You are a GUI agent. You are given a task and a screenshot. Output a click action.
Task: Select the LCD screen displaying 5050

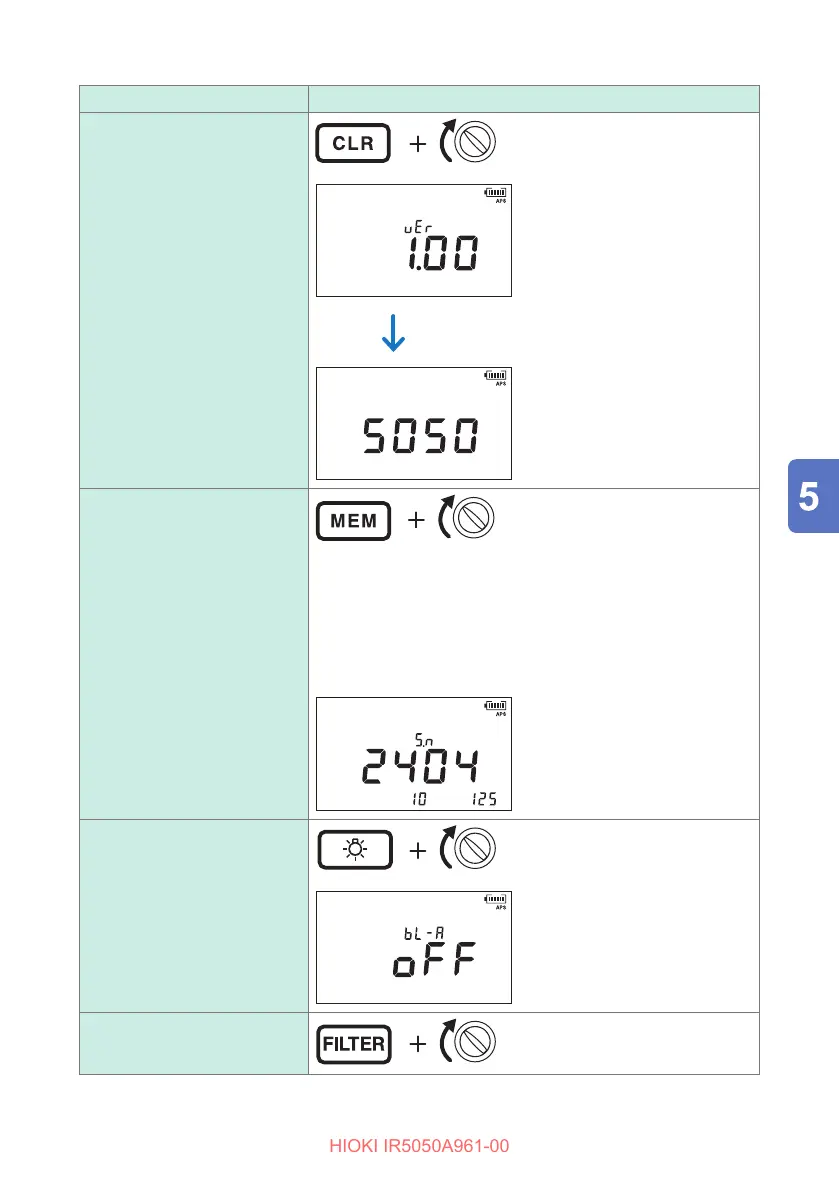414,423
